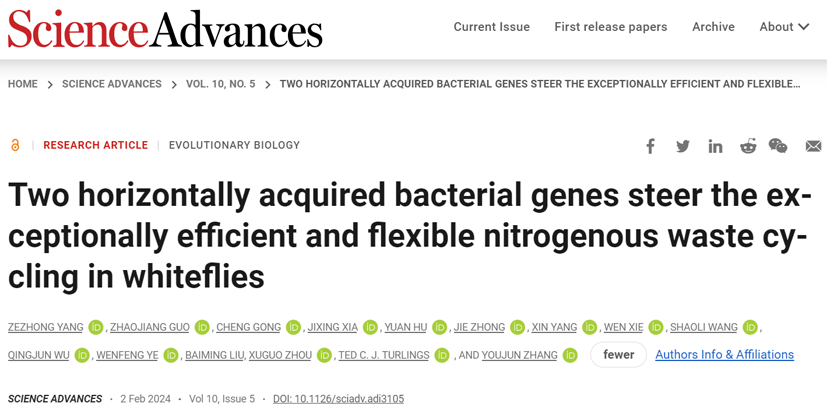Share article via WeChat
Viewport: 827px width, 410px height.
pos(778,146)
